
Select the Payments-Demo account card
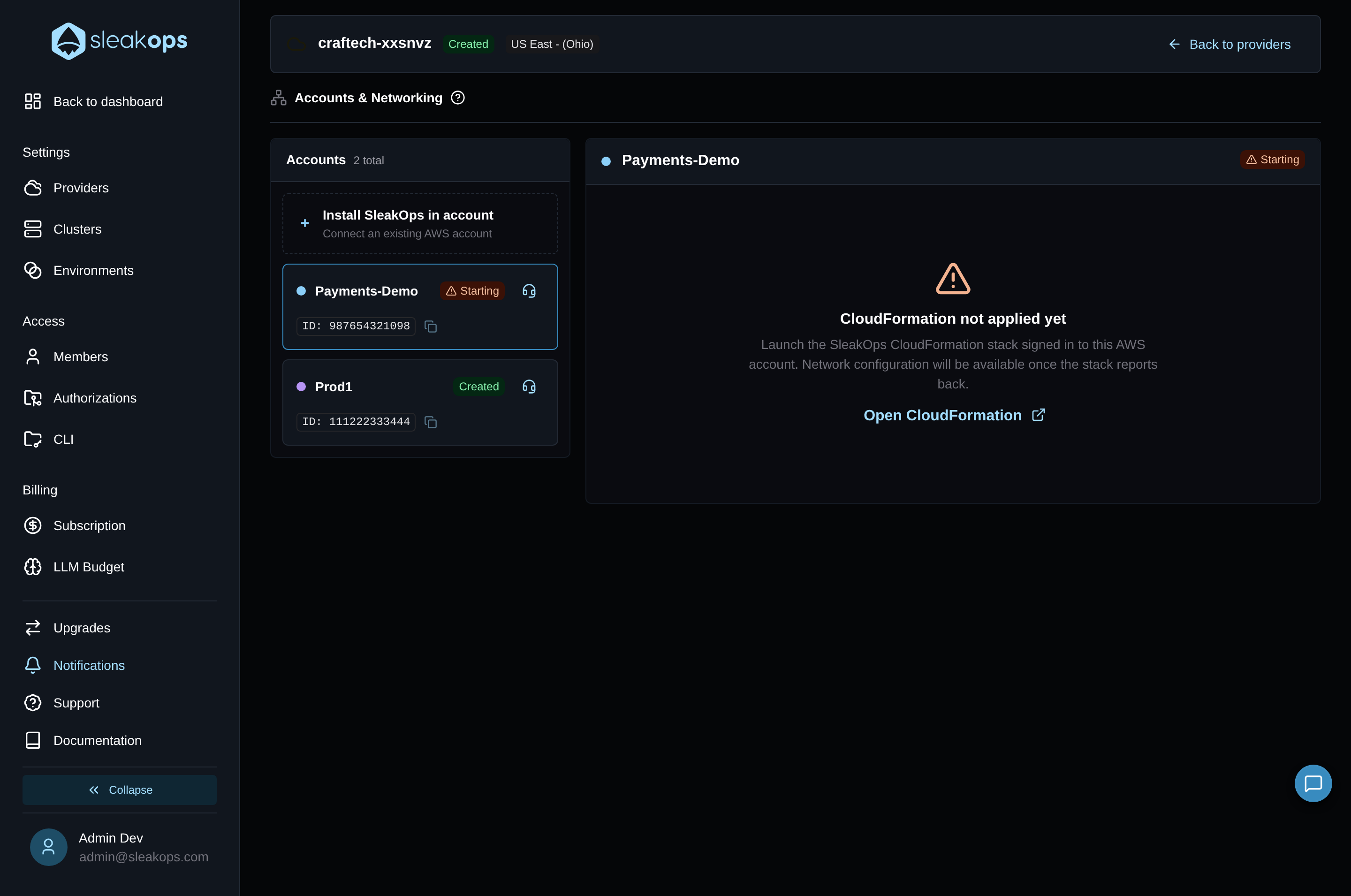point(420,307)
